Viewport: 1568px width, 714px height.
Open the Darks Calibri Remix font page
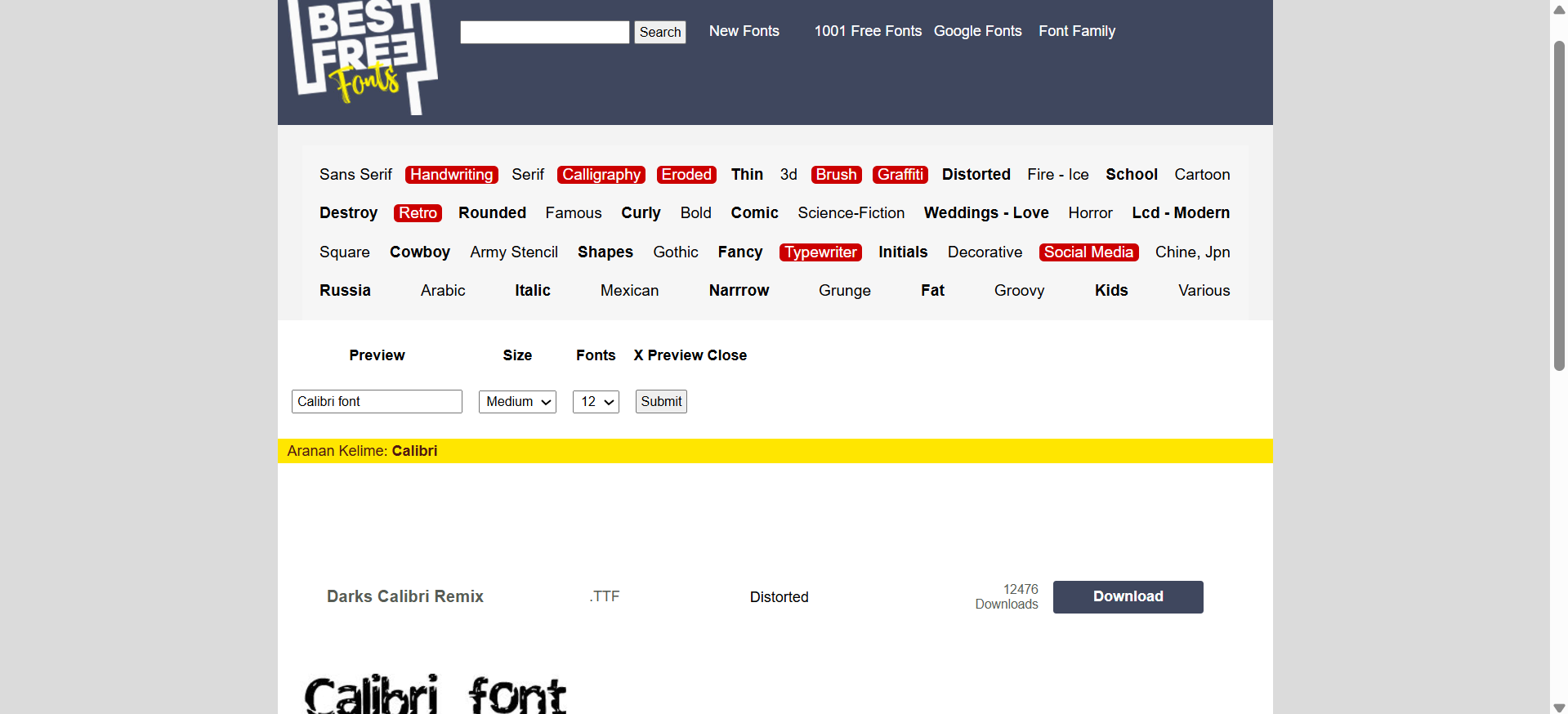[x=405, y=597]
